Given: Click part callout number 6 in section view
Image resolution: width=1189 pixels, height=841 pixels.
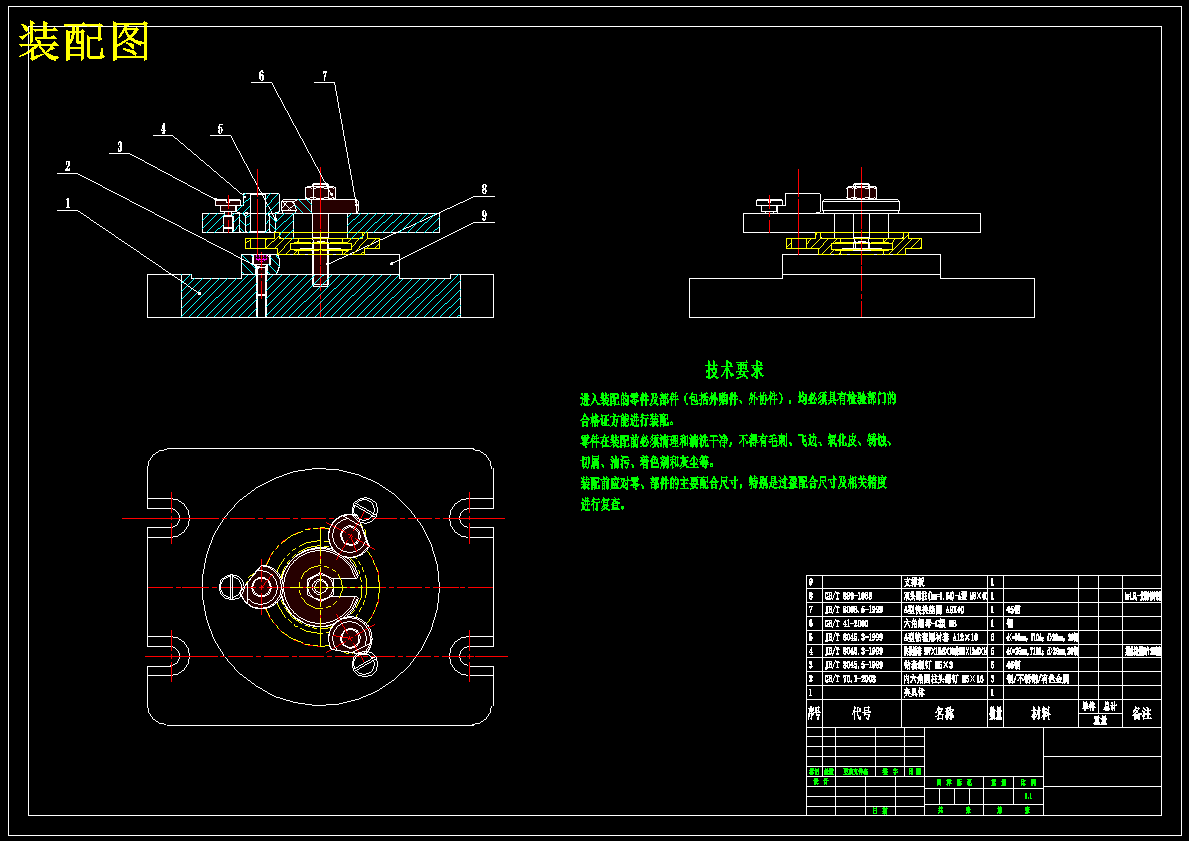Looking at the screenshot, I should click(262, 76).
